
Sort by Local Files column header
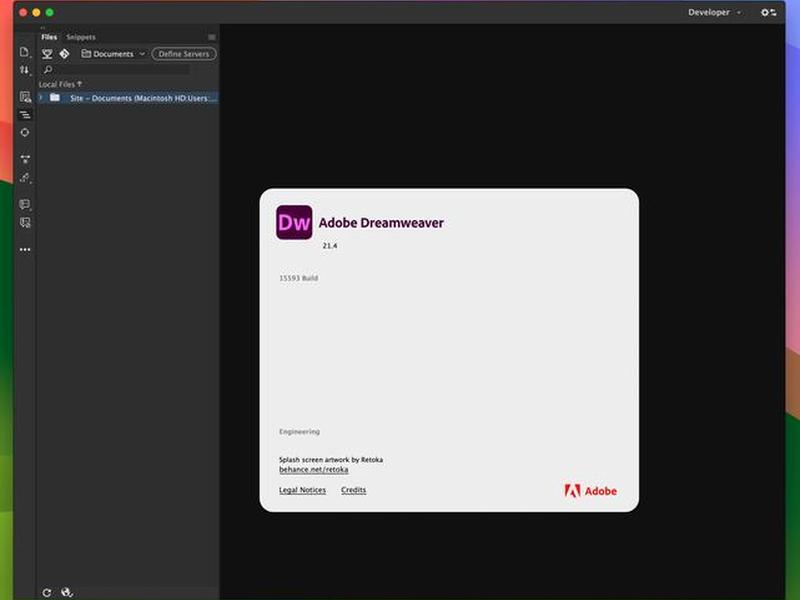tap(60, 84)
